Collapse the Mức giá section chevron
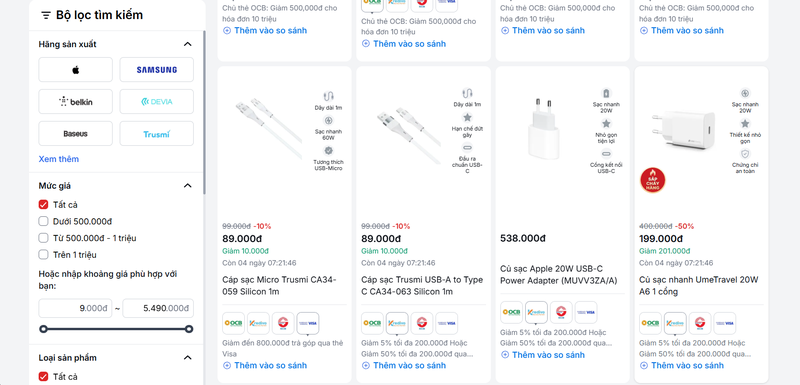Viewport: 800px width, 385px height. click(188, 186)
